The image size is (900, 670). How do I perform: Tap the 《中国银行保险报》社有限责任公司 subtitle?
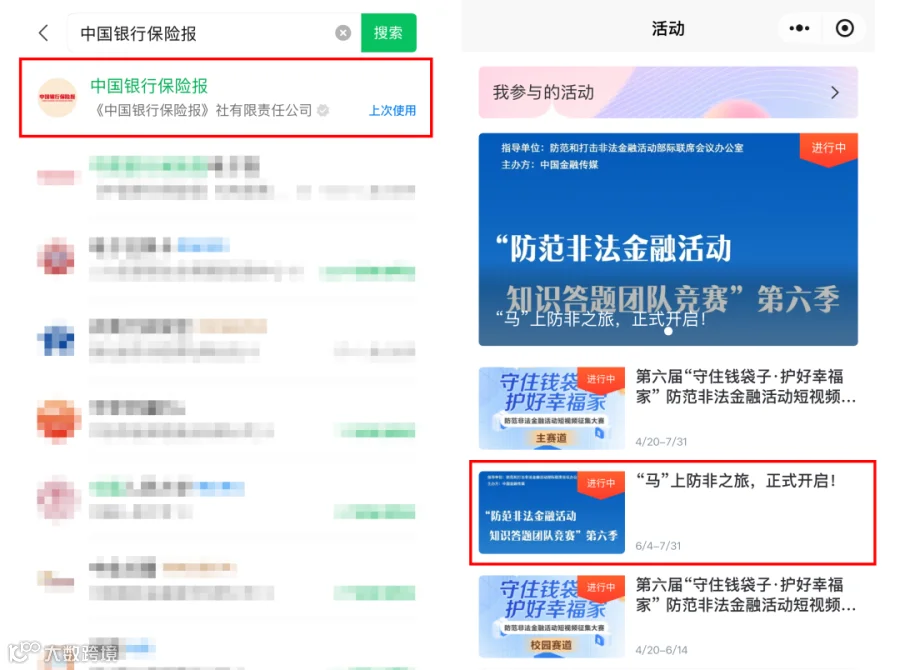203,110
